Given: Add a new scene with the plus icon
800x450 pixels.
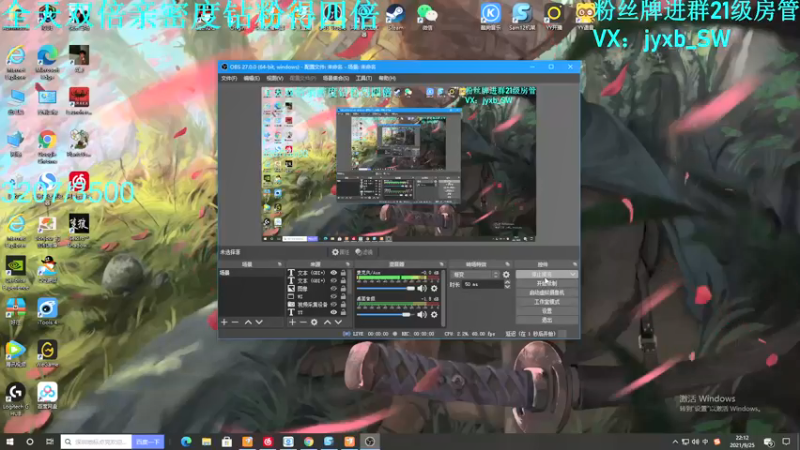Looking at the screenshot, I should point(224,322).
